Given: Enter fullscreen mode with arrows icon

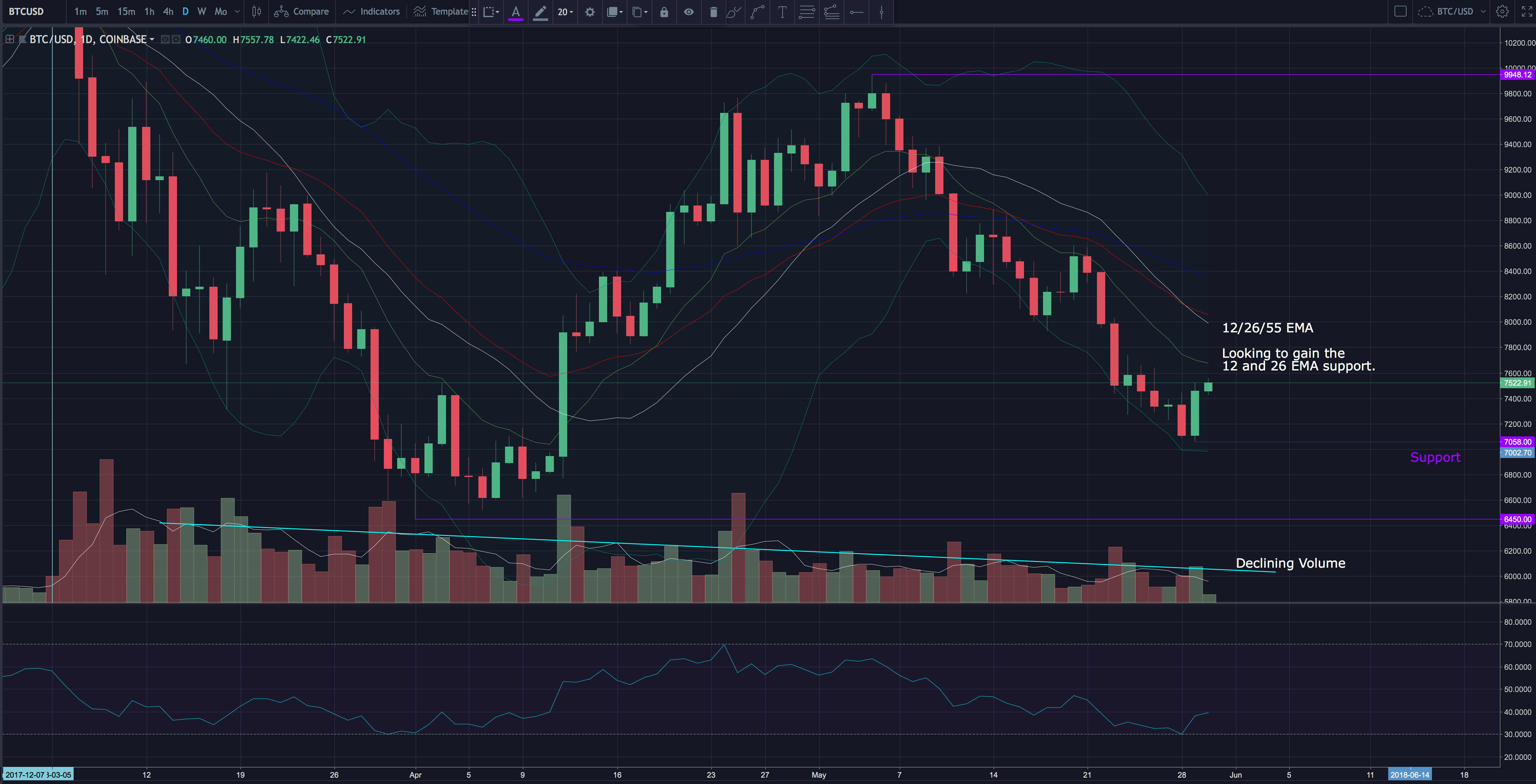Looking at the screenshot, I should 1526,11.
